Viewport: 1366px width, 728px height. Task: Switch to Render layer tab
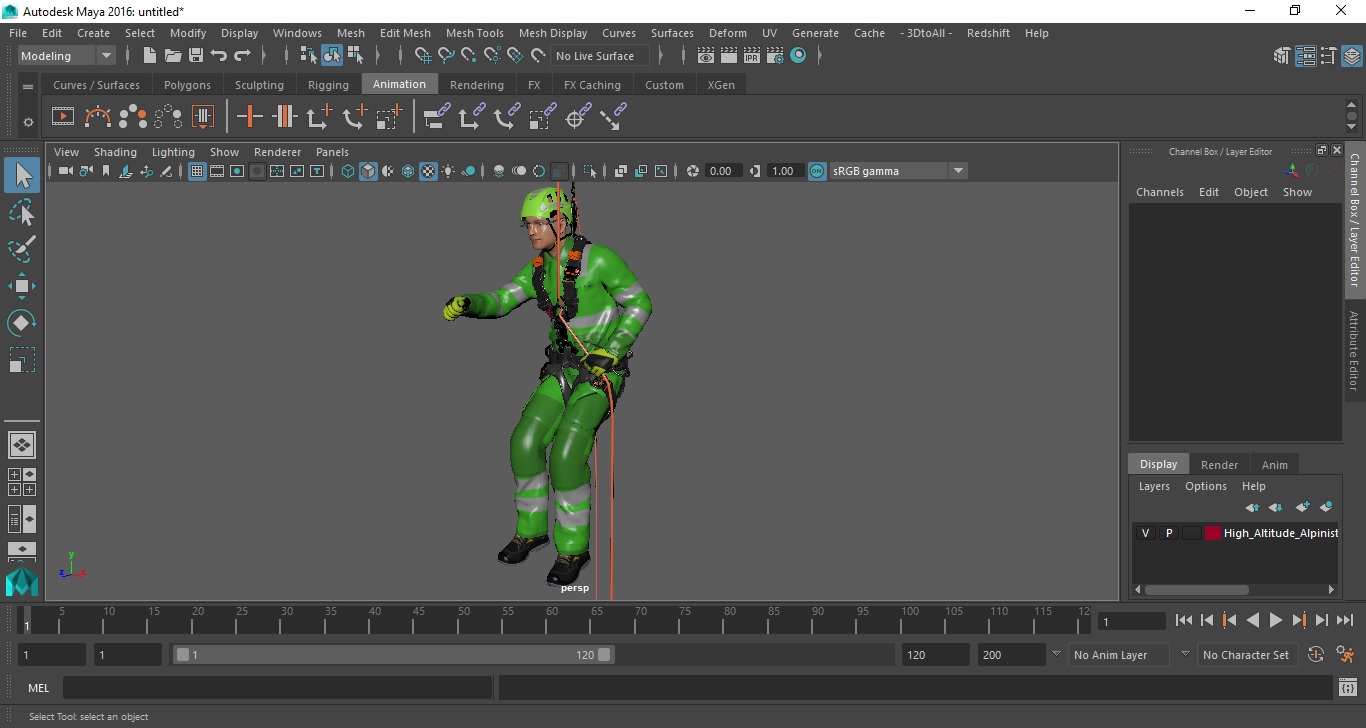coord(1219,464)
